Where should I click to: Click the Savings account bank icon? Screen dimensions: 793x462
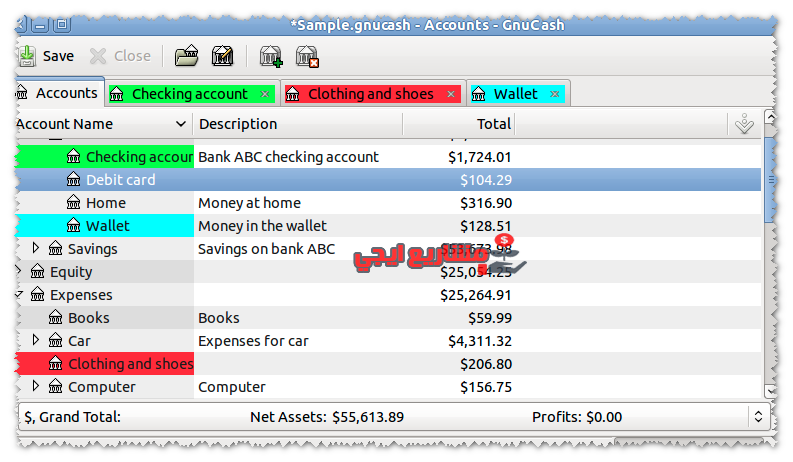click(x=56, y=249)
